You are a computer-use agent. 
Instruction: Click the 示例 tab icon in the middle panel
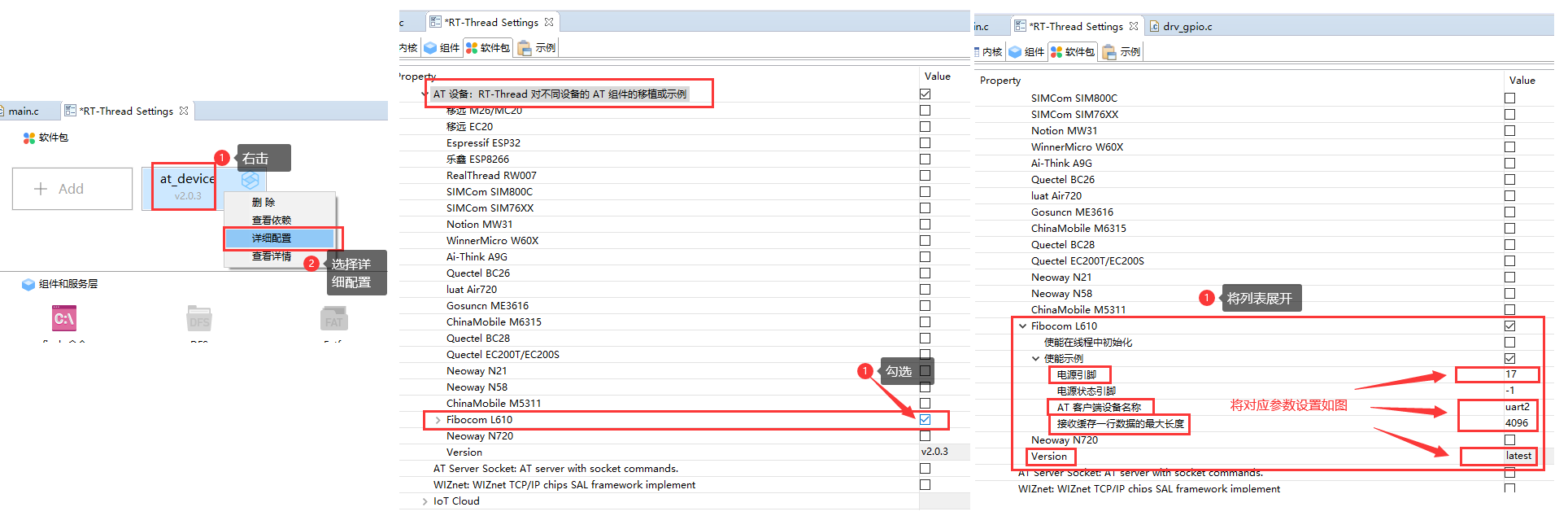[525, 48]
